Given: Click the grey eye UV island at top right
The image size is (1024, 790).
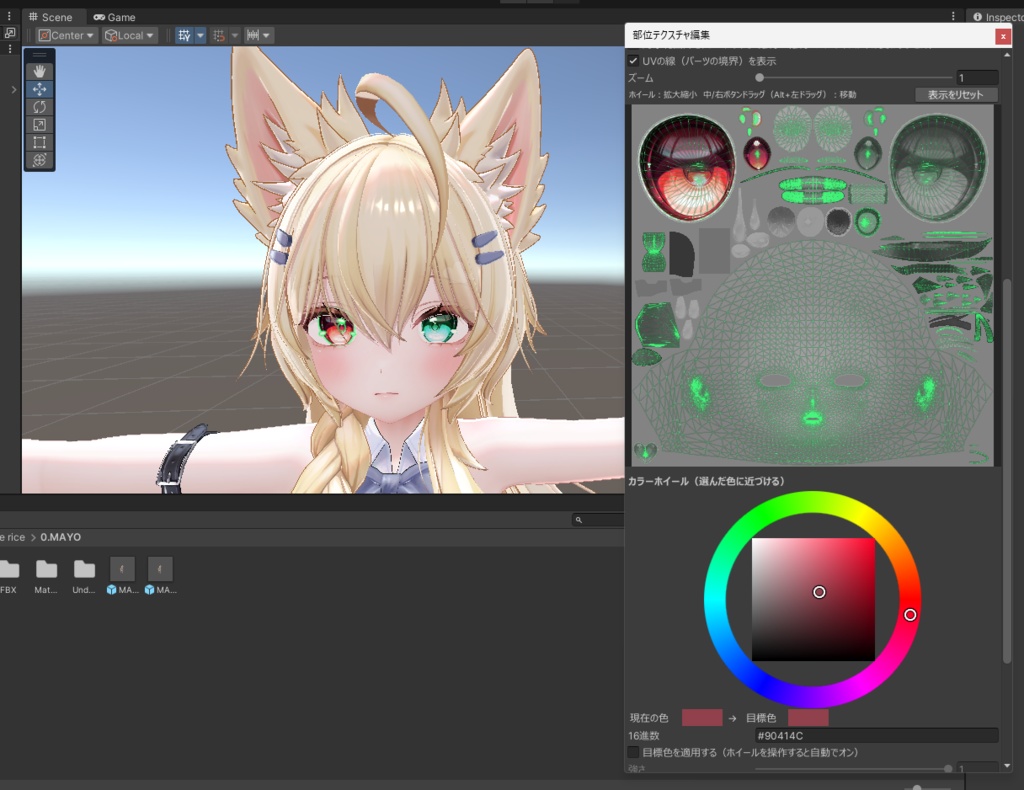Looking at the screenshot, I should coord(938,167).
